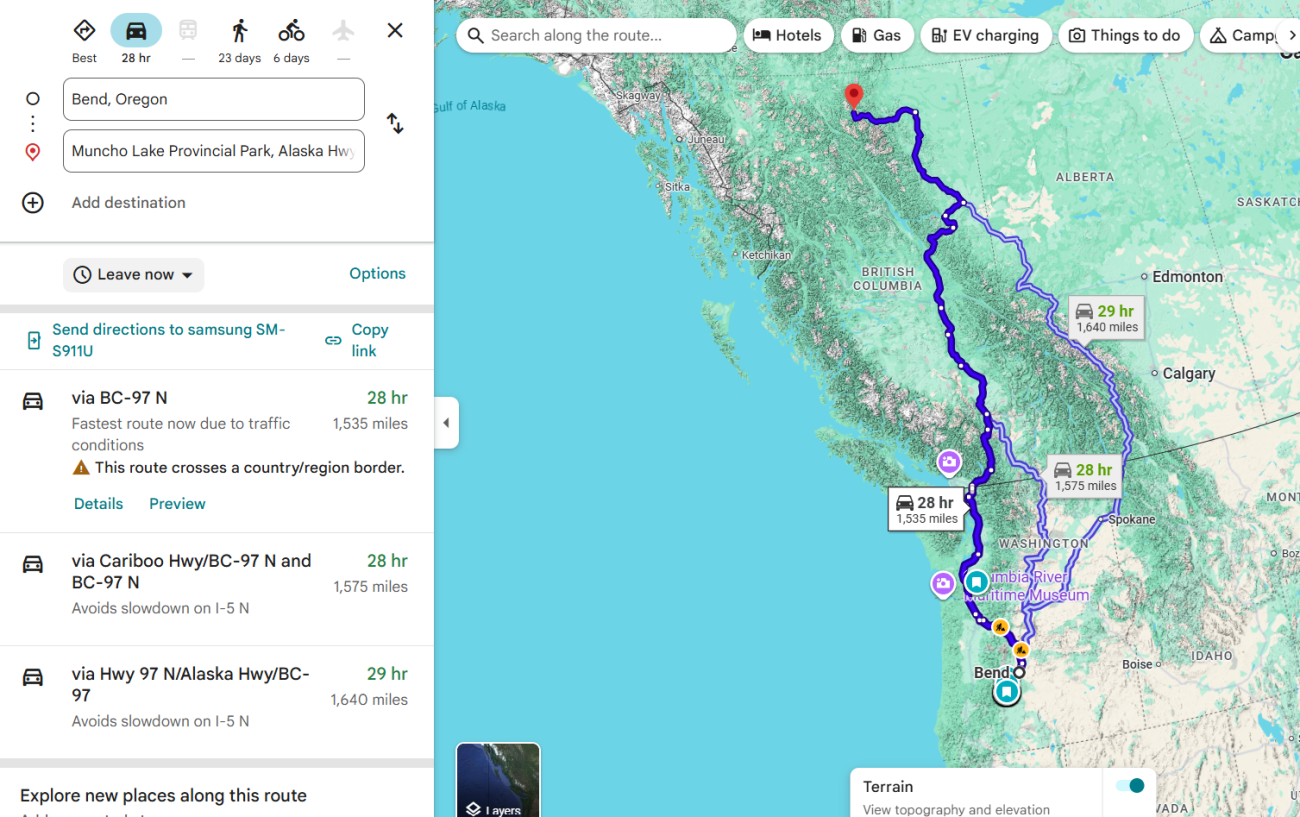Choose the walking travel mode

pyautogui.click(x=239, y=31)
